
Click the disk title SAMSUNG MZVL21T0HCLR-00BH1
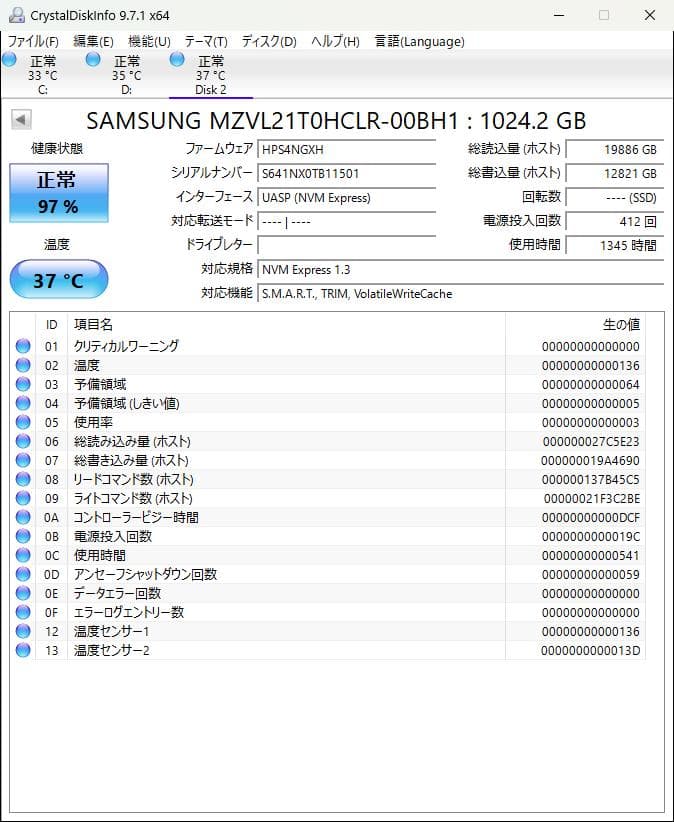(273, 121)
